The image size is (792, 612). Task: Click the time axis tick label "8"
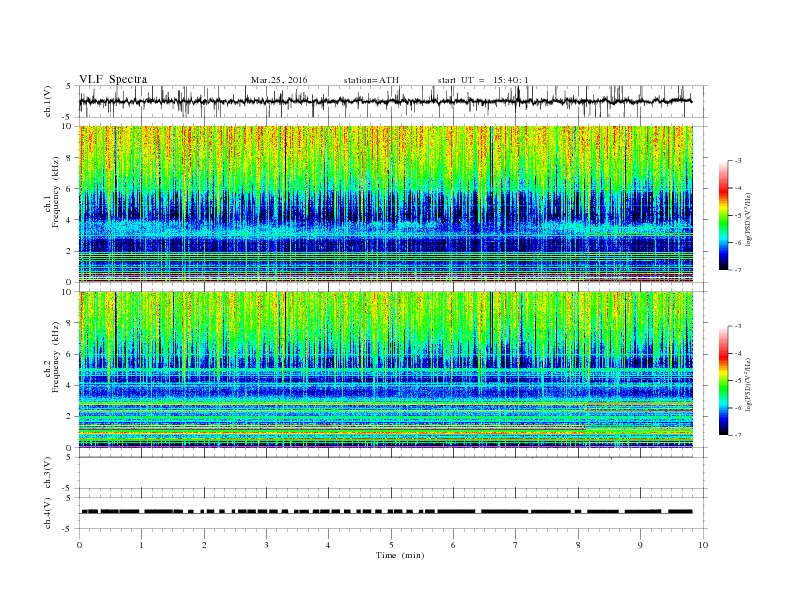pos(578,545)
